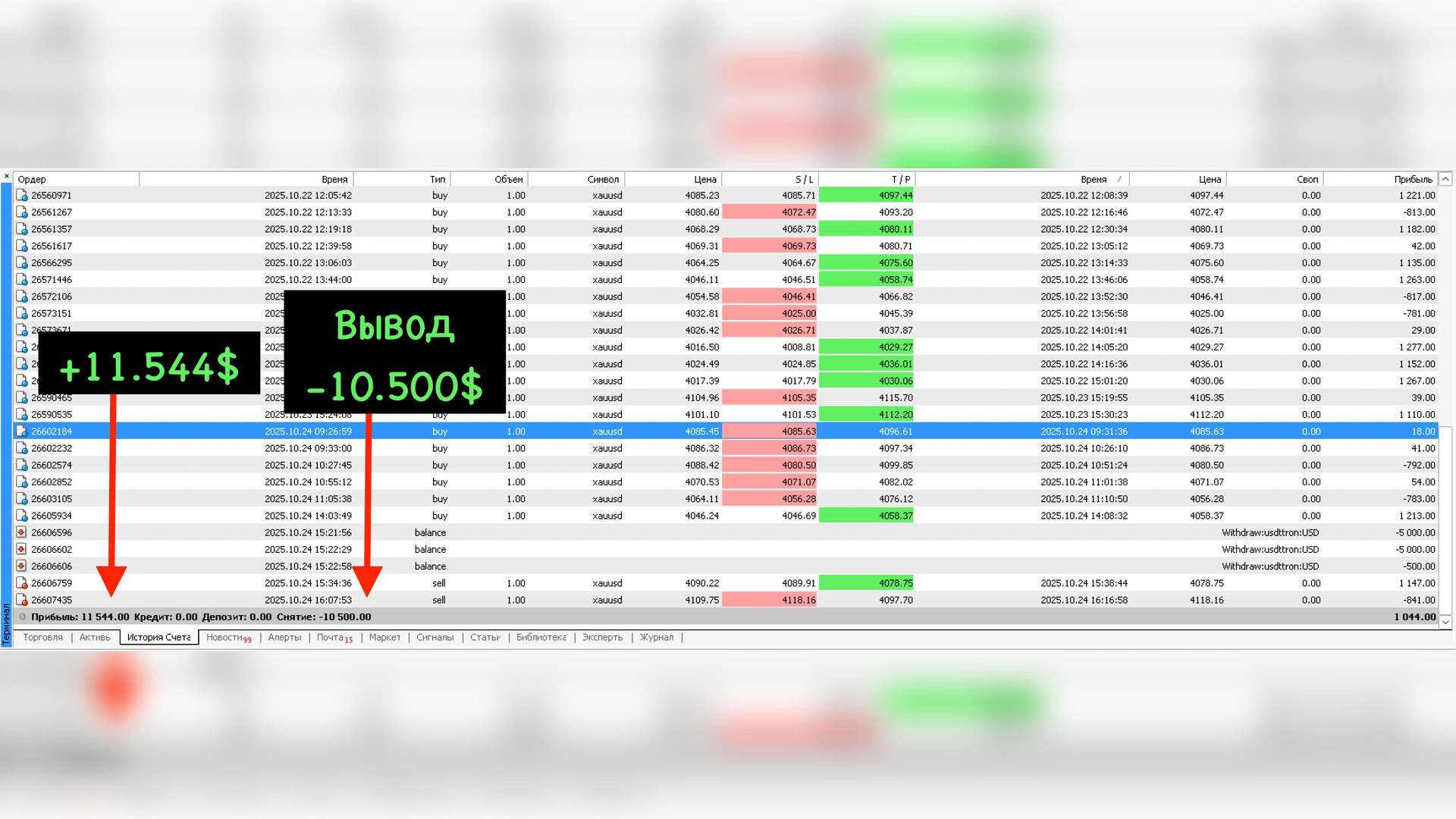The image size is (1456, 819).
Task: Click the balance icon for 26606602
Action: click(22, 549)
